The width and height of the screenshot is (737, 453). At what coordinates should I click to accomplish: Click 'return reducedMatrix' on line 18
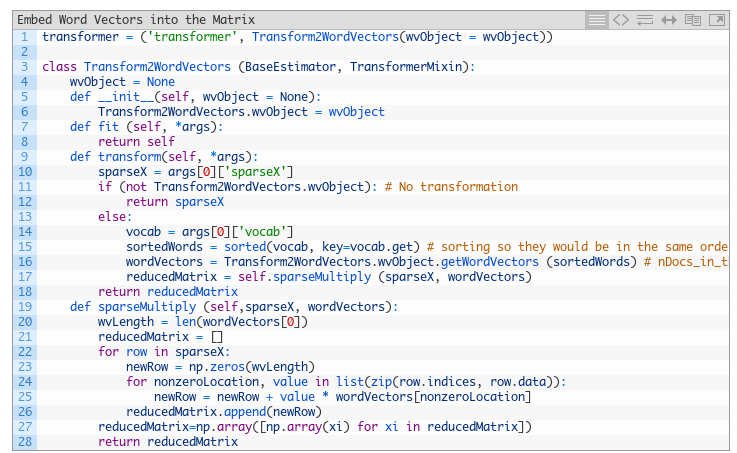pos(168,292)
